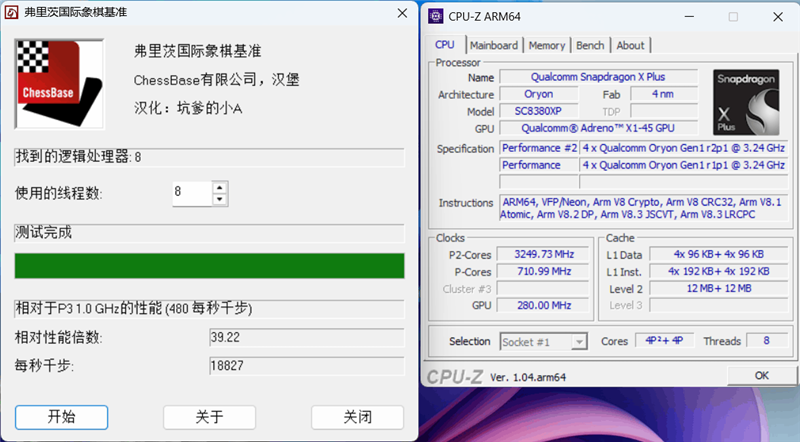Image resolution: width=800 pixels, height=442 pixels.
Task: Click the 4 nm Fab value
Action: coord(663,94)
